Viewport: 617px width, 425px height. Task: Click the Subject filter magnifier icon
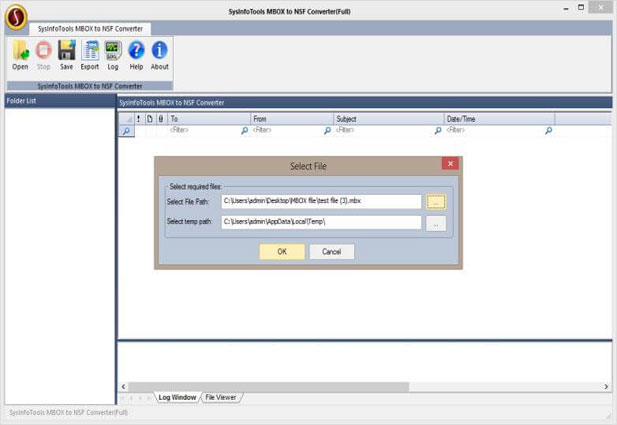pos(438,130)
